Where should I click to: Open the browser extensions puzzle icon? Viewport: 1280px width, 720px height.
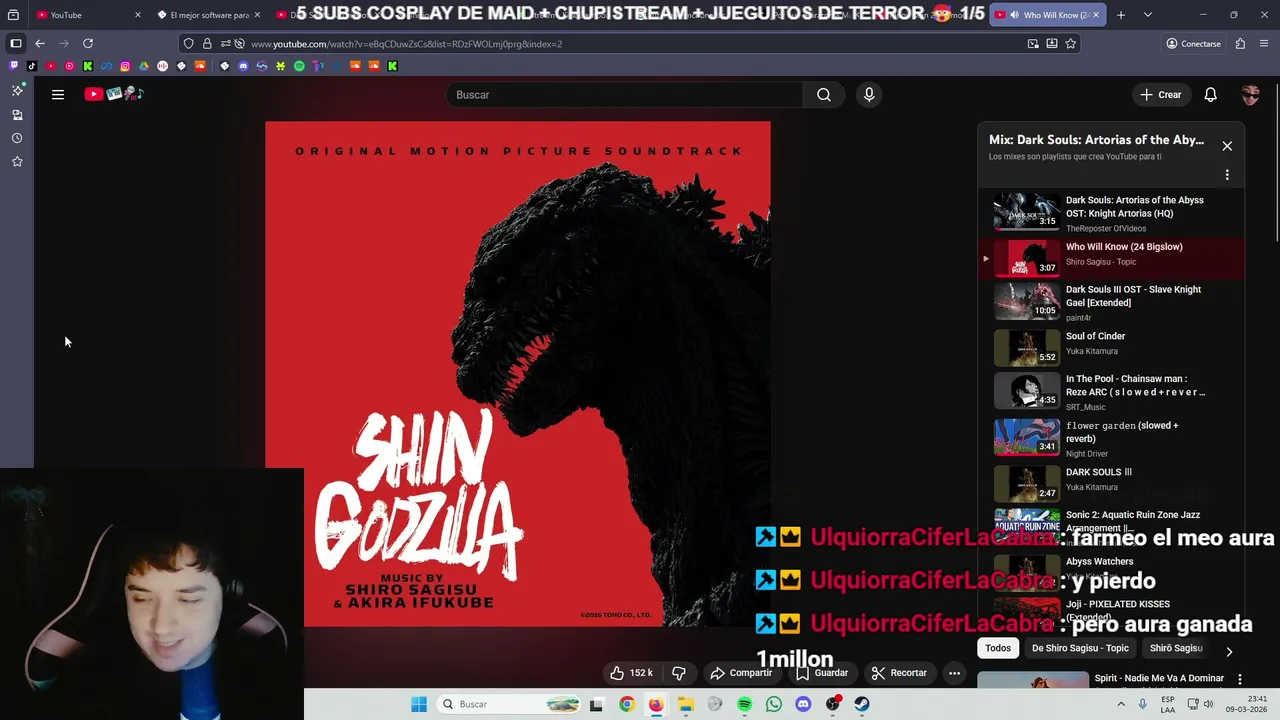[1240, 44]
